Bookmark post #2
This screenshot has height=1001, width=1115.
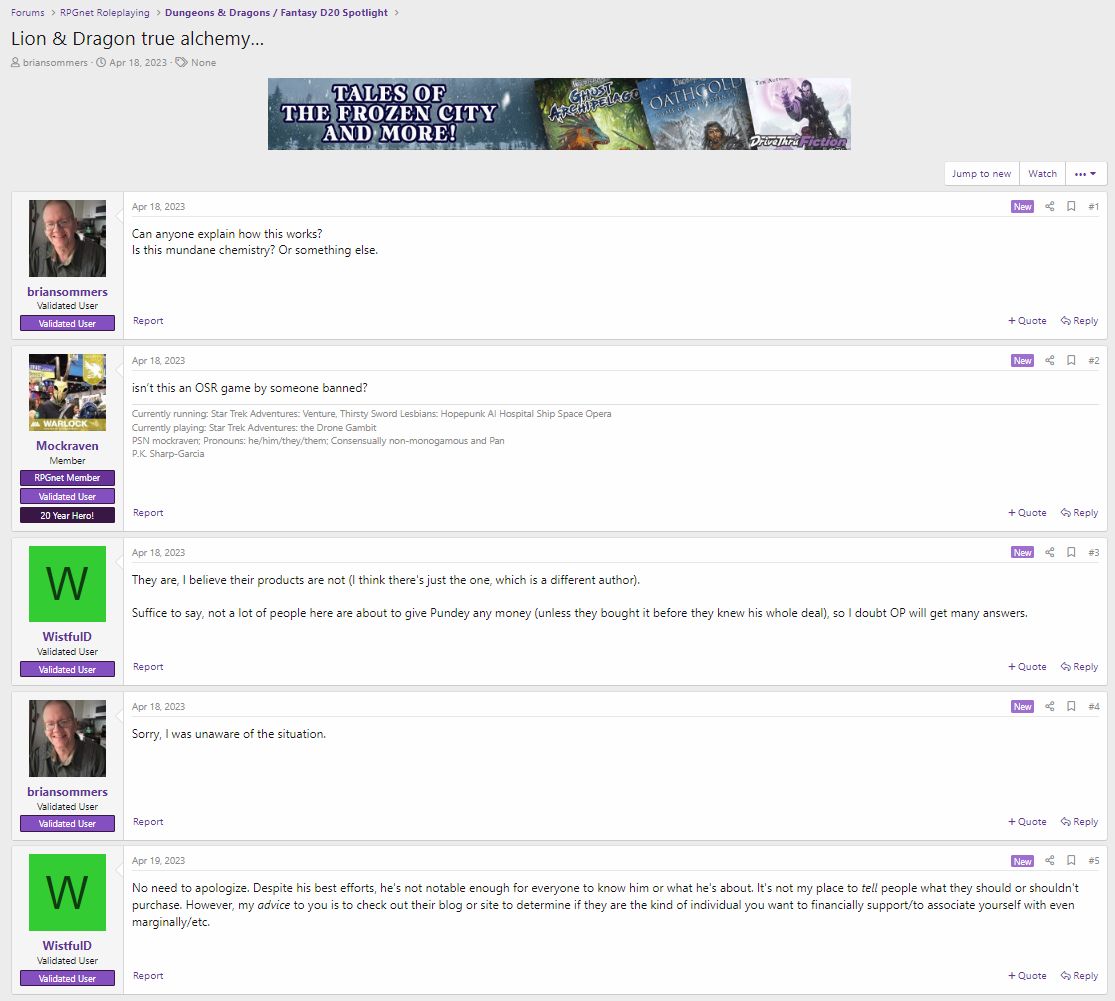(1071, 360)
